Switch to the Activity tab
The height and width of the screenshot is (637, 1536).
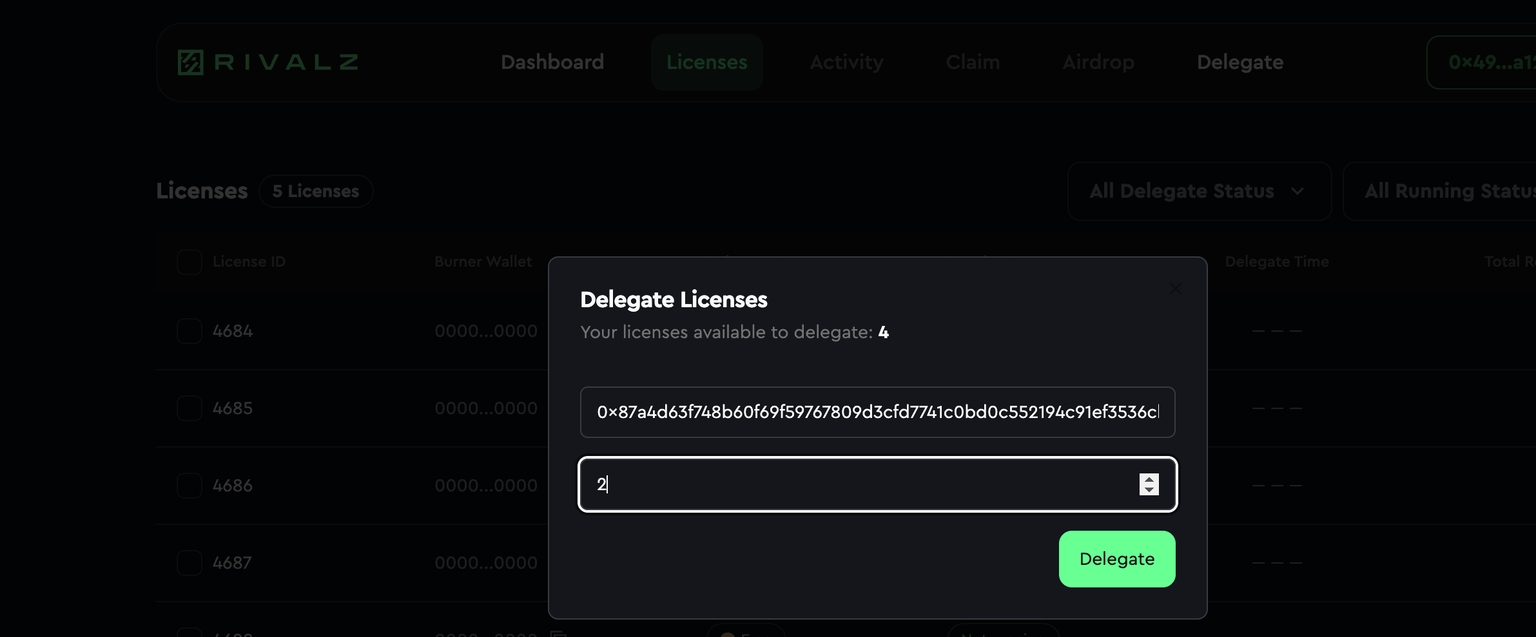coord(846,62)
